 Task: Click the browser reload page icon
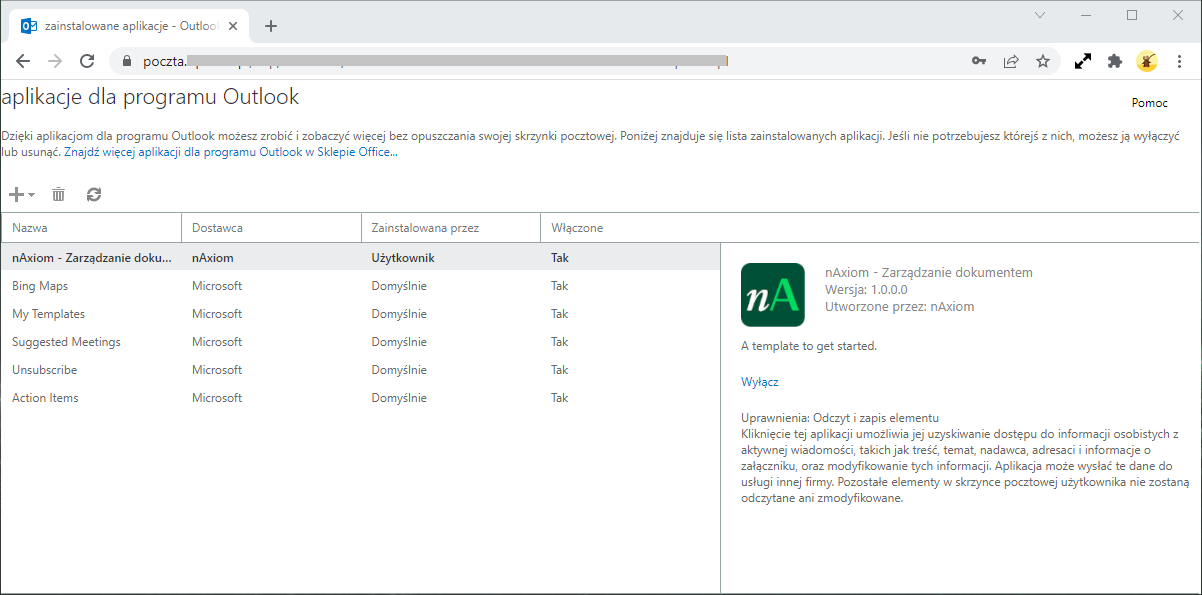click(x=87, y=61)
